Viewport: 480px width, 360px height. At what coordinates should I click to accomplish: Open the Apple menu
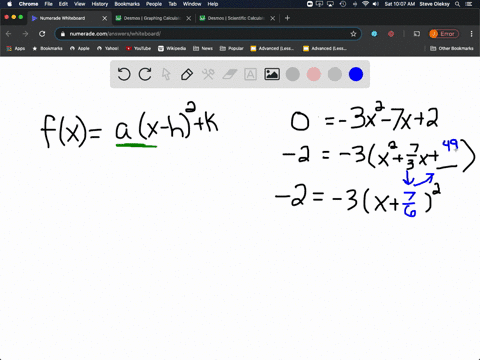click(x=9, y=4)
